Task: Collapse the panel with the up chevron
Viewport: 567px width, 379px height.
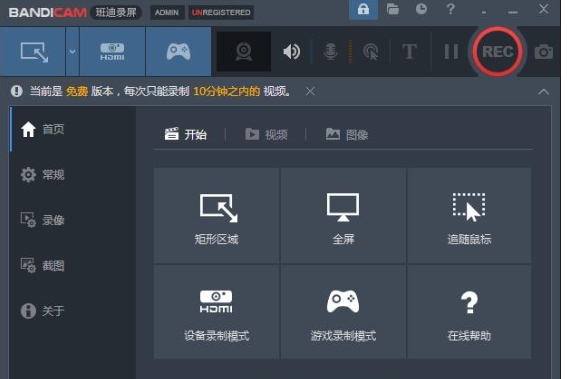Action: click(x=543, y=92)
